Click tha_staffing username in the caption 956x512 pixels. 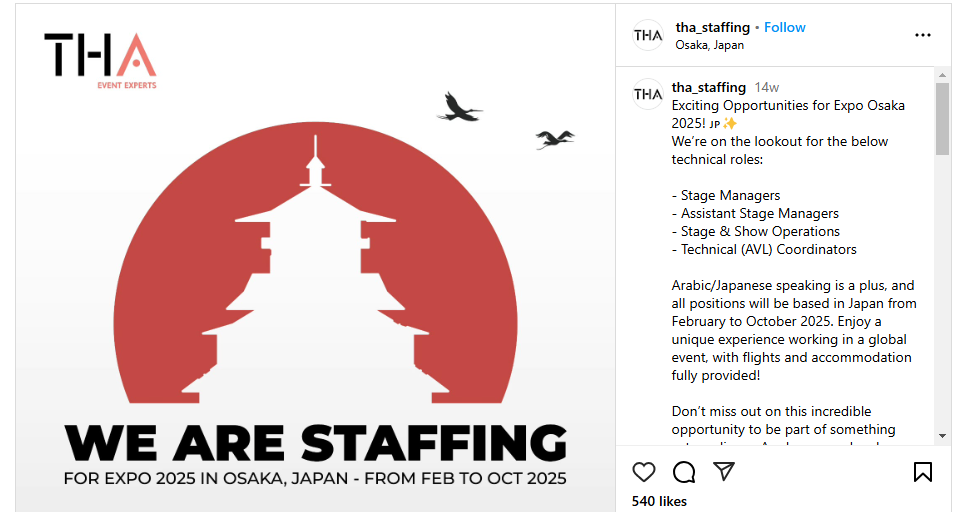click(x=709, y=87)
